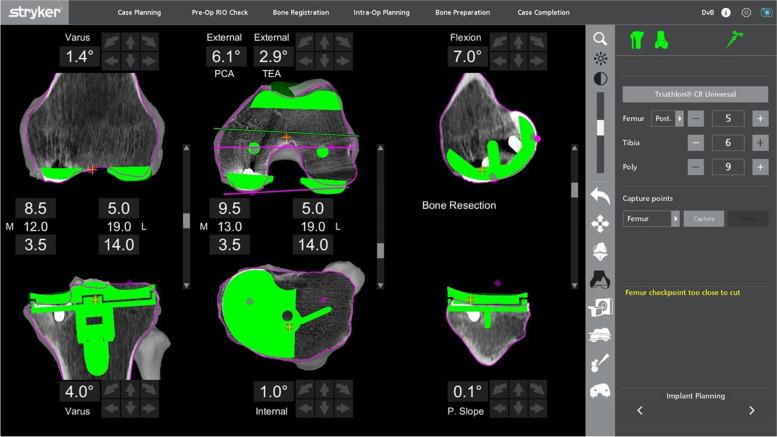Toggle the contrast half-circle icon
This screenshot has height=437, width=777.
pyautogui.click(x=600, y=78)
